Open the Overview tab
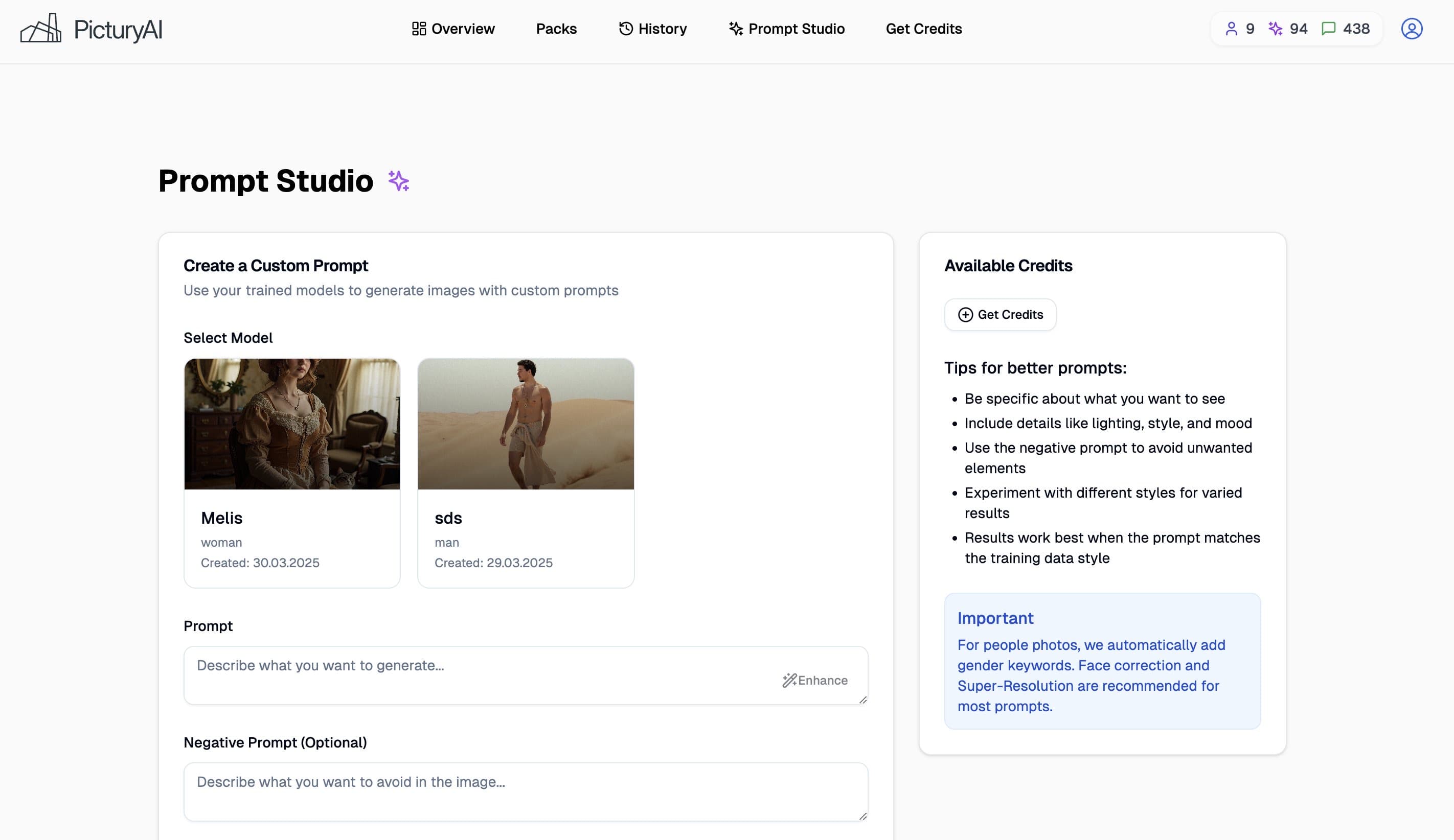The height and width of the screenshot is (840, 1454). (453, 29)
